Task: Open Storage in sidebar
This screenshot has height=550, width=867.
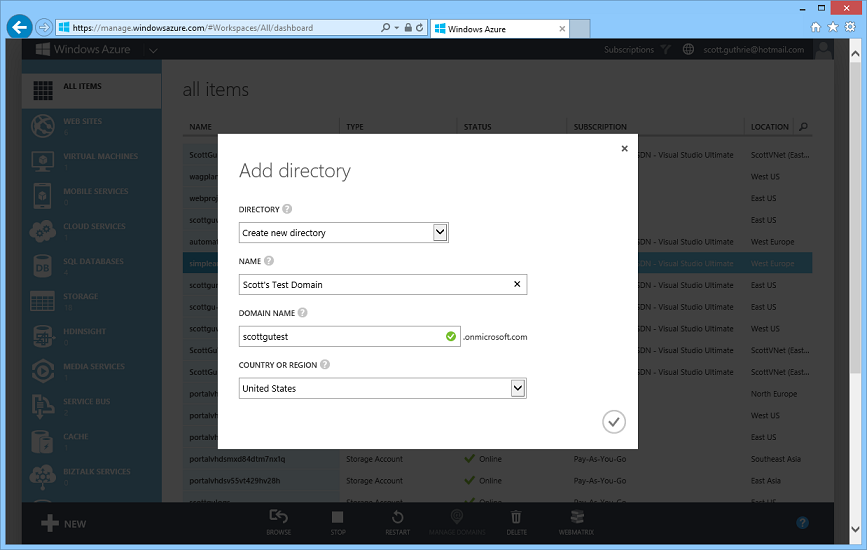Action: [x=91, y=301]
